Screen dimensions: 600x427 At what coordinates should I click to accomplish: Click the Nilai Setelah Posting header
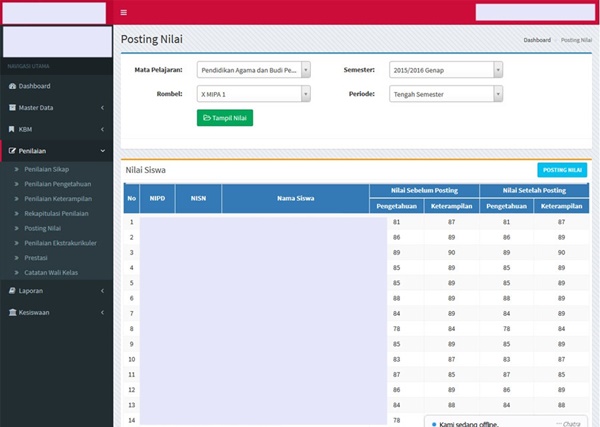pos(534,191)
